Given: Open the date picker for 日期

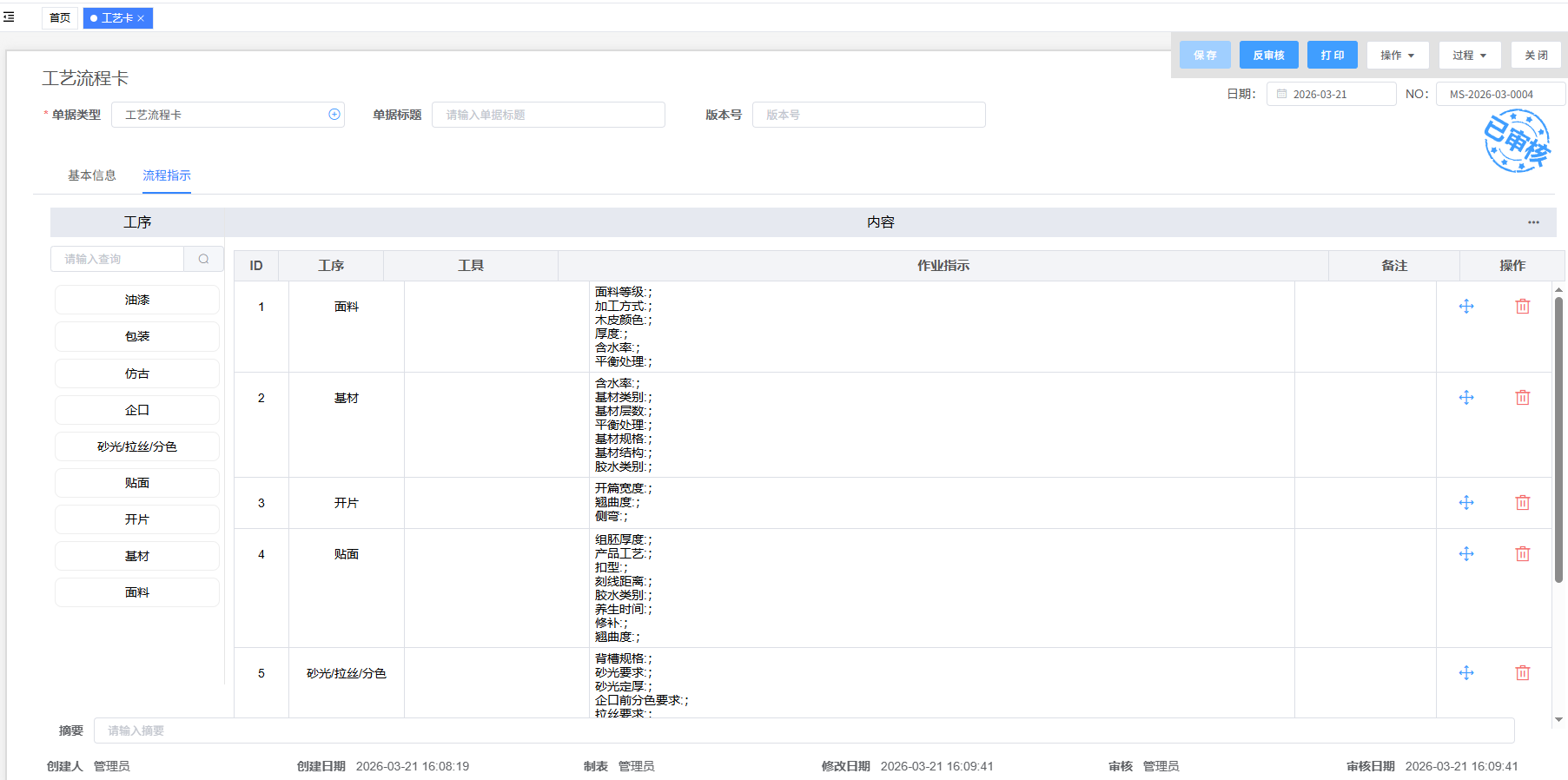Looking at the screenshot, I should click(x=1330, y=95).
